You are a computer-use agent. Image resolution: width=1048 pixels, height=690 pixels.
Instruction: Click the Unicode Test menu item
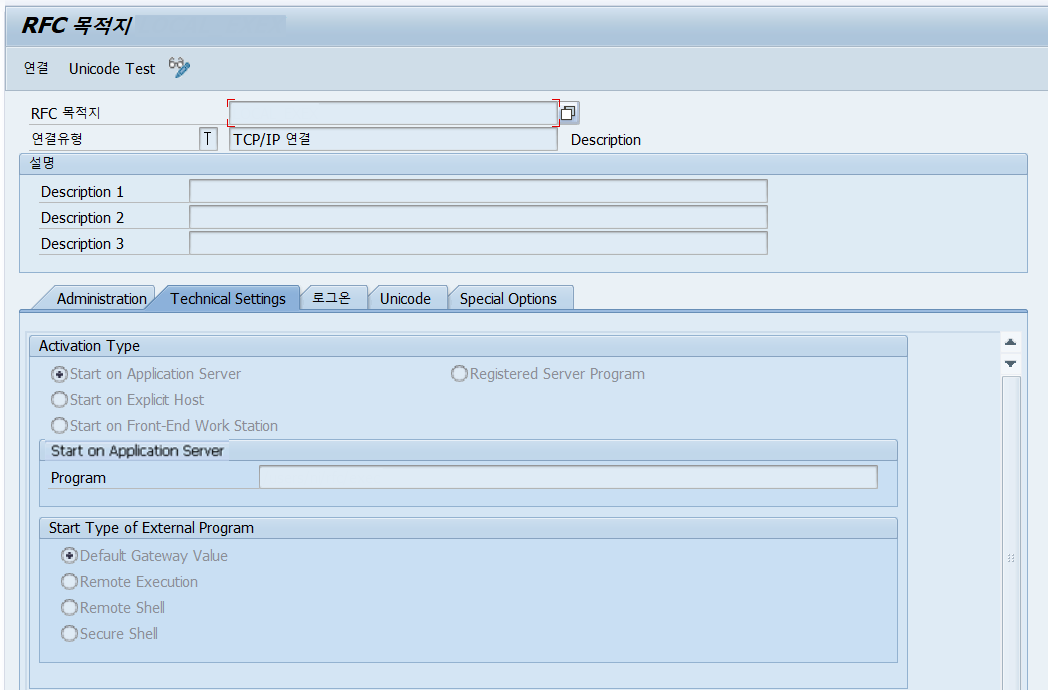(112, 68)
